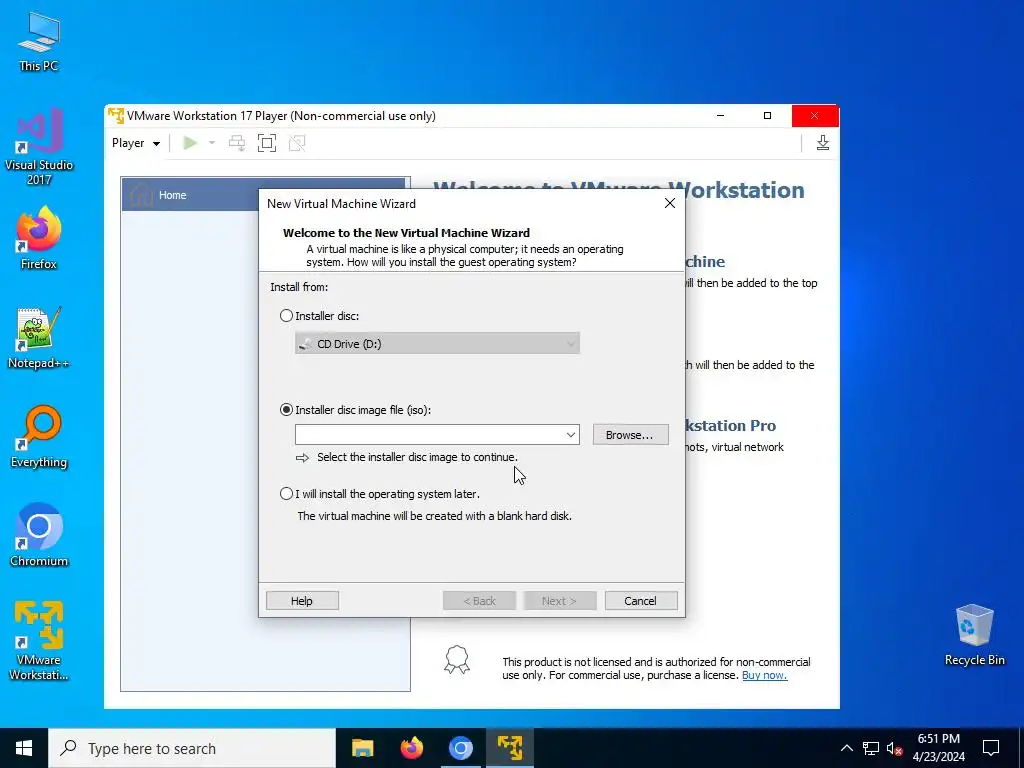
Task: Click the taskbar search box
Action: coord(192,748)
